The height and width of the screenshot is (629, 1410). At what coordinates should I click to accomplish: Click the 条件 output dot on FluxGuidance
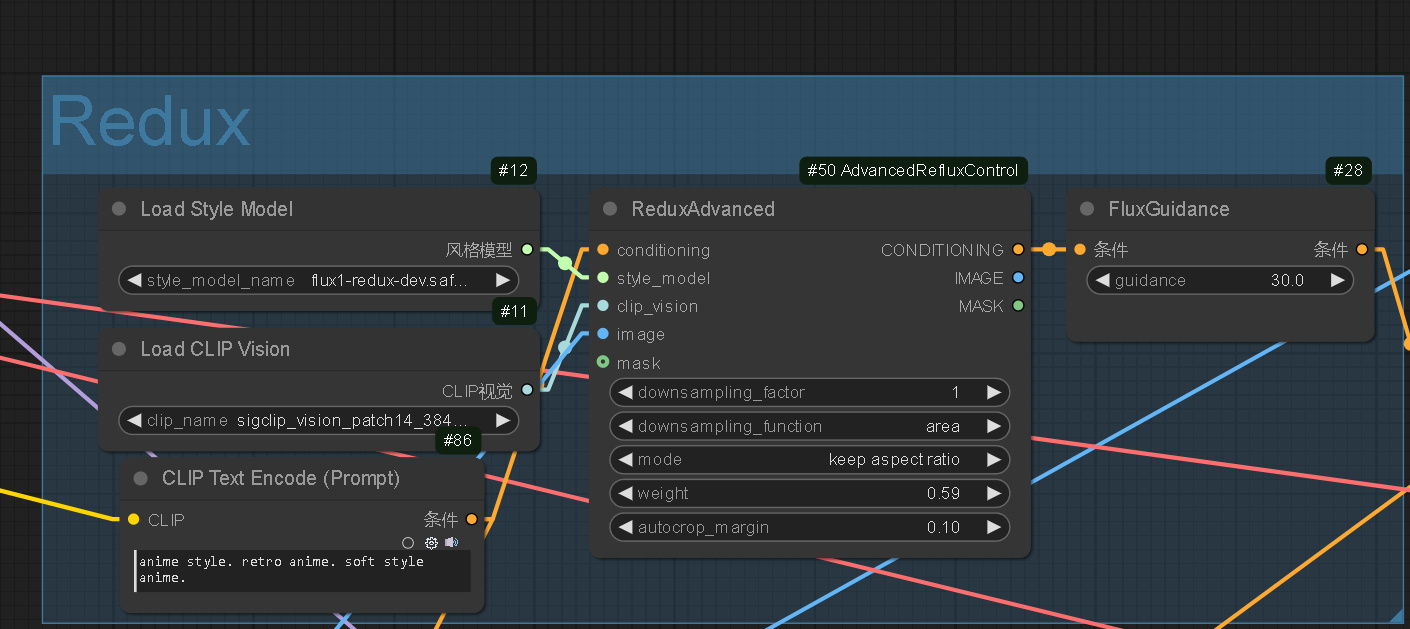click(1361, 250)
